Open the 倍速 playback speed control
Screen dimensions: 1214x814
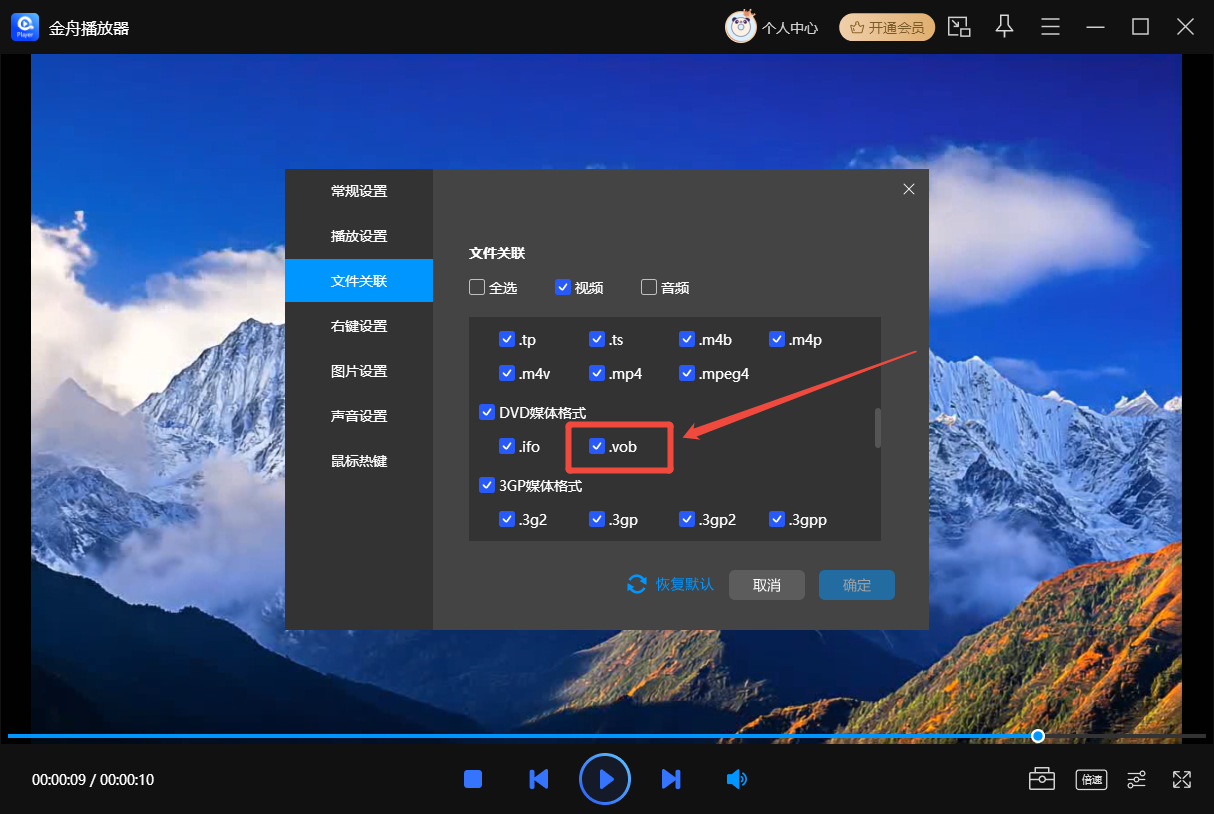click(x=1090, y=779)
